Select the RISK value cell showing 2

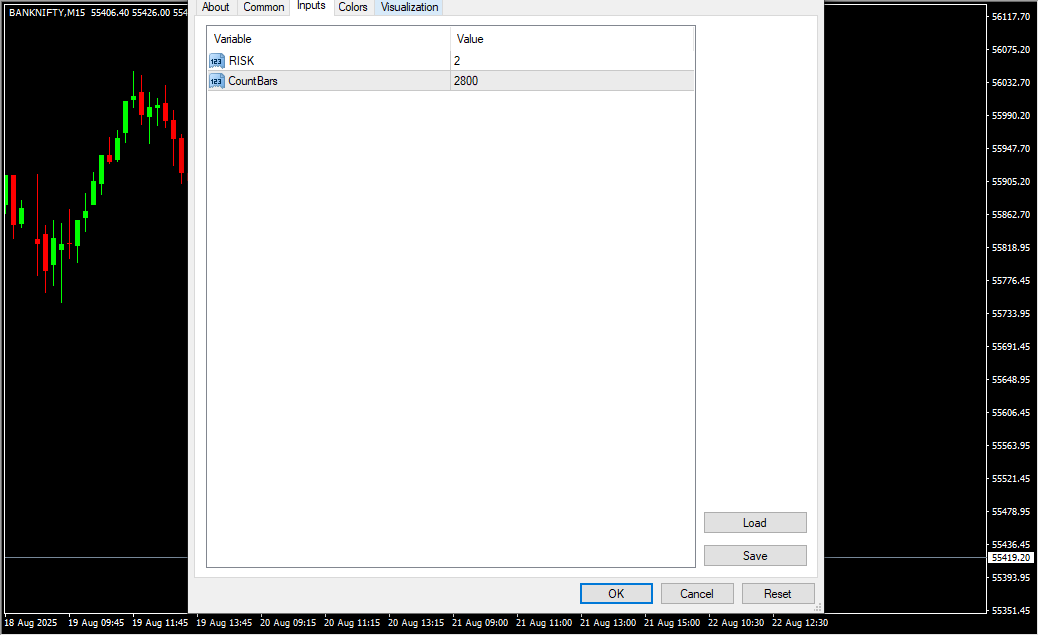pos(571,61)
